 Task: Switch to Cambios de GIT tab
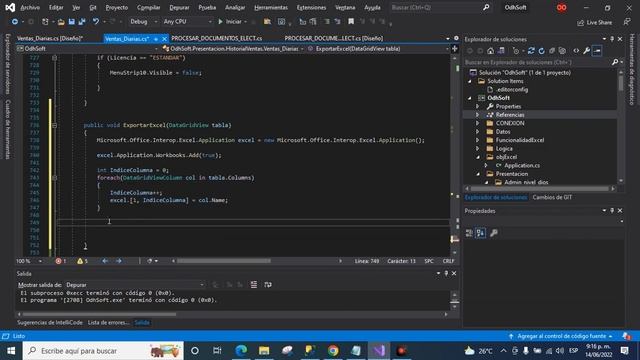point(552,198)
